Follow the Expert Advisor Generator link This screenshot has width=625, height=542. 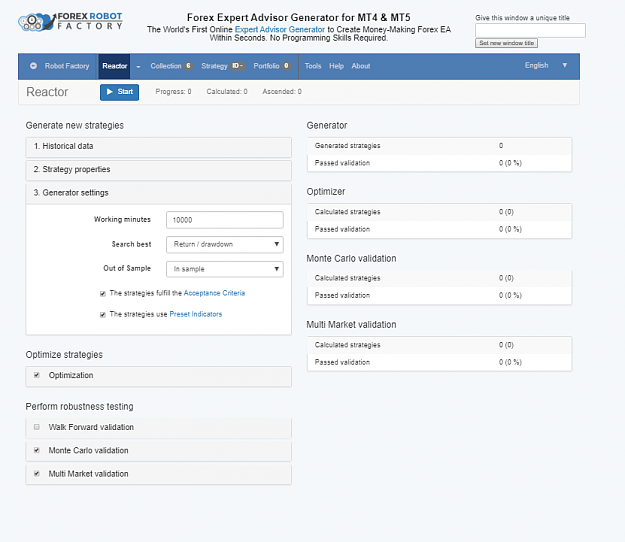point(280,29)
